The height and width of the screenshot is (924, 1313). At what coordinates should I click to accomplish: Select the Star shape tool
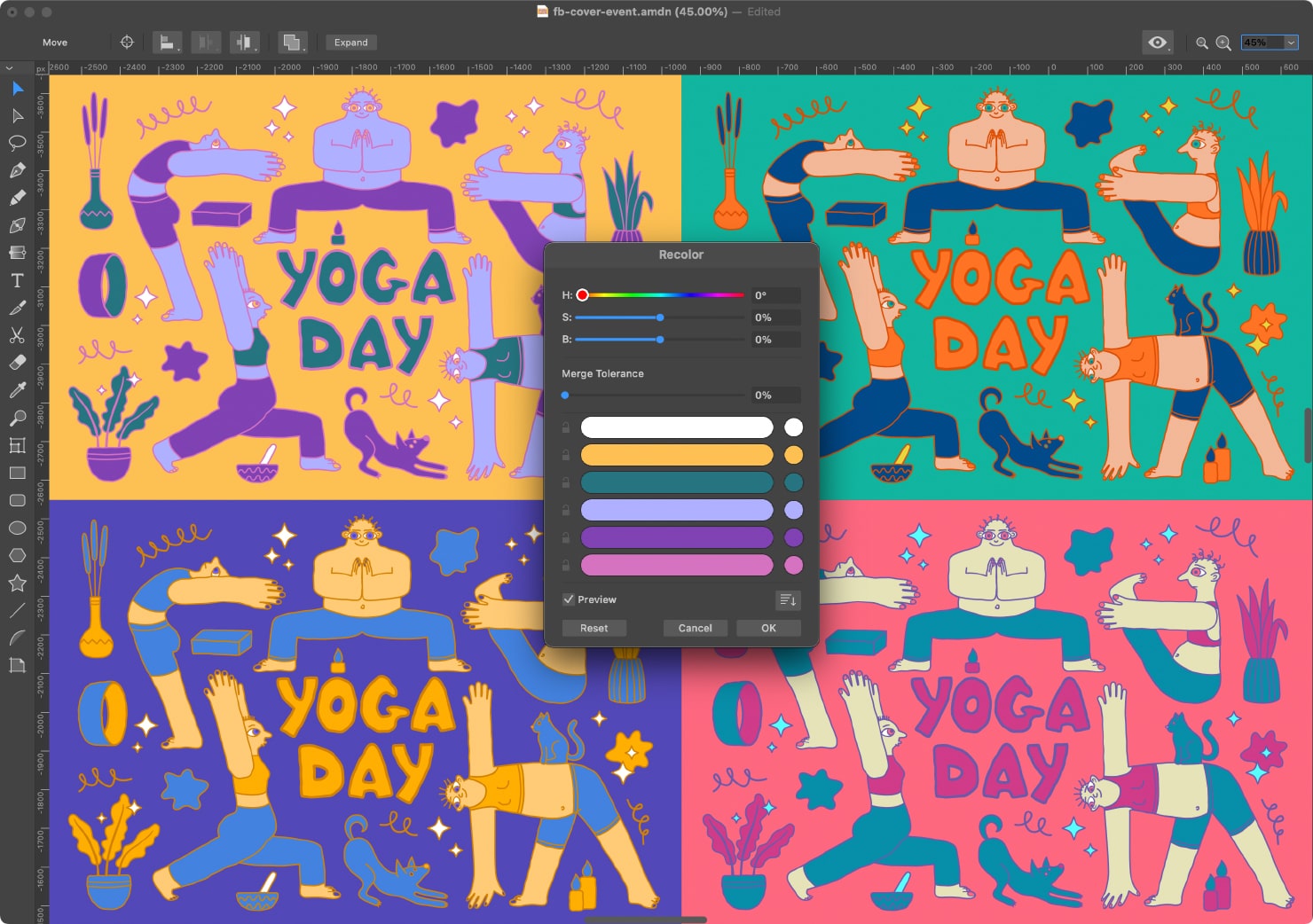17,583
